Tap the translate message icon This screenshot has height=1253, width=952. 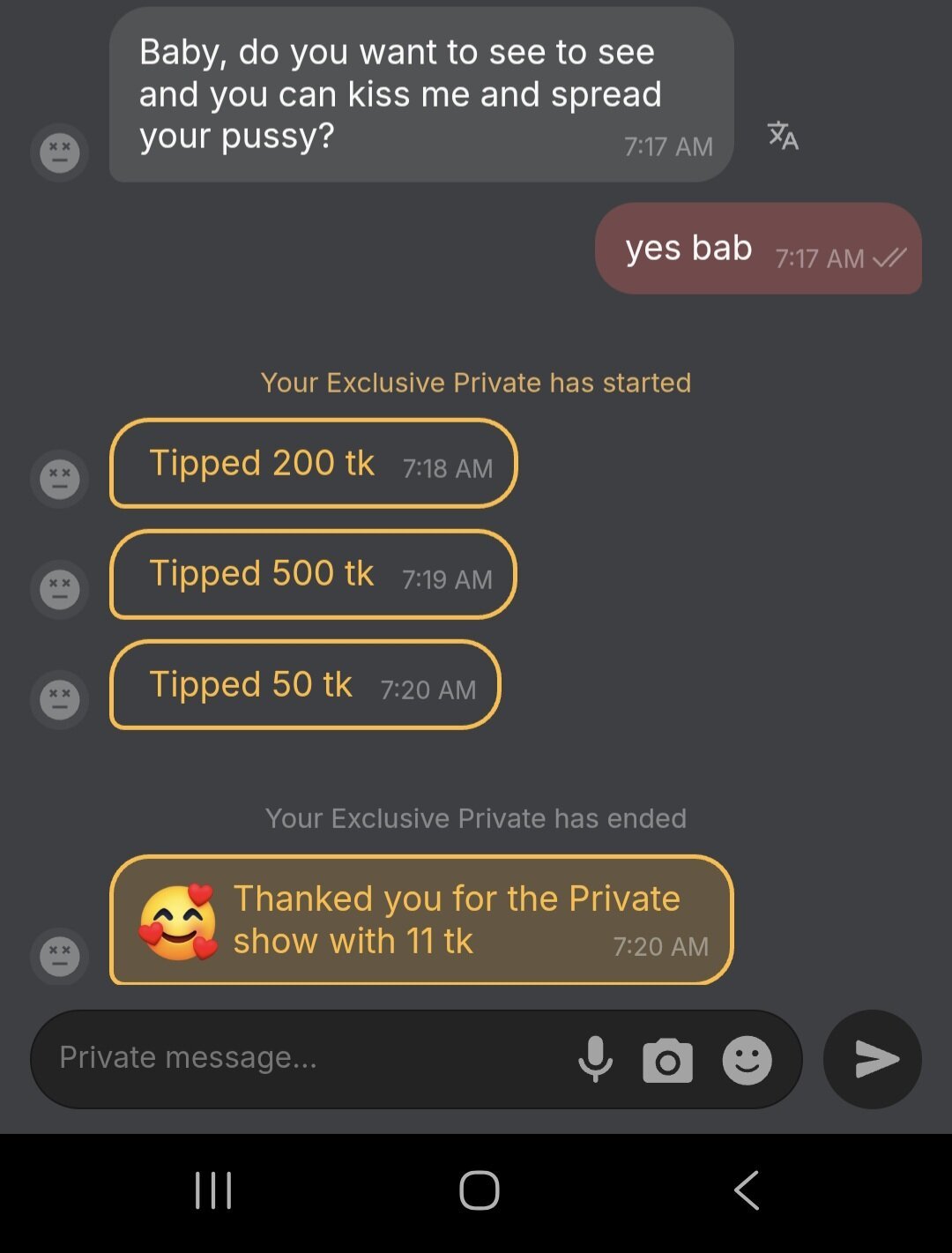783,136
